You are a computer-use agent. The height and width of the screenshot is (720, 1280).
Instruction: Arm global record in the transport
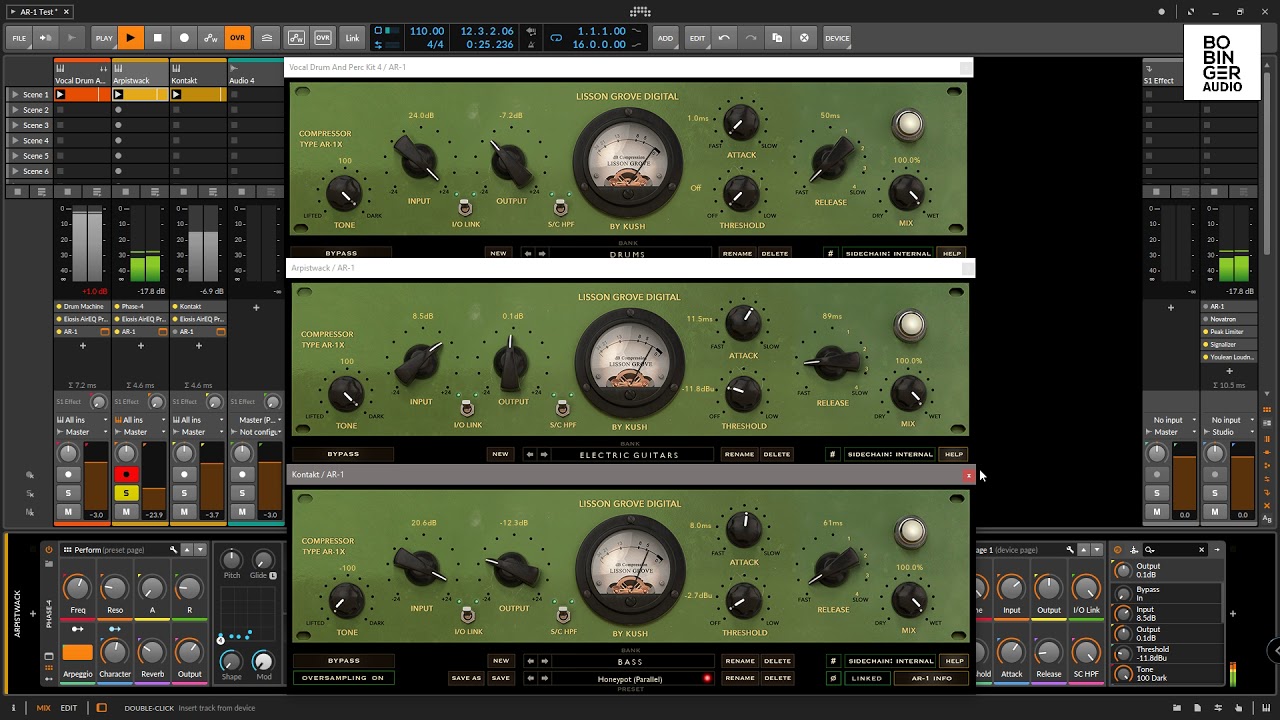point(184,38)
